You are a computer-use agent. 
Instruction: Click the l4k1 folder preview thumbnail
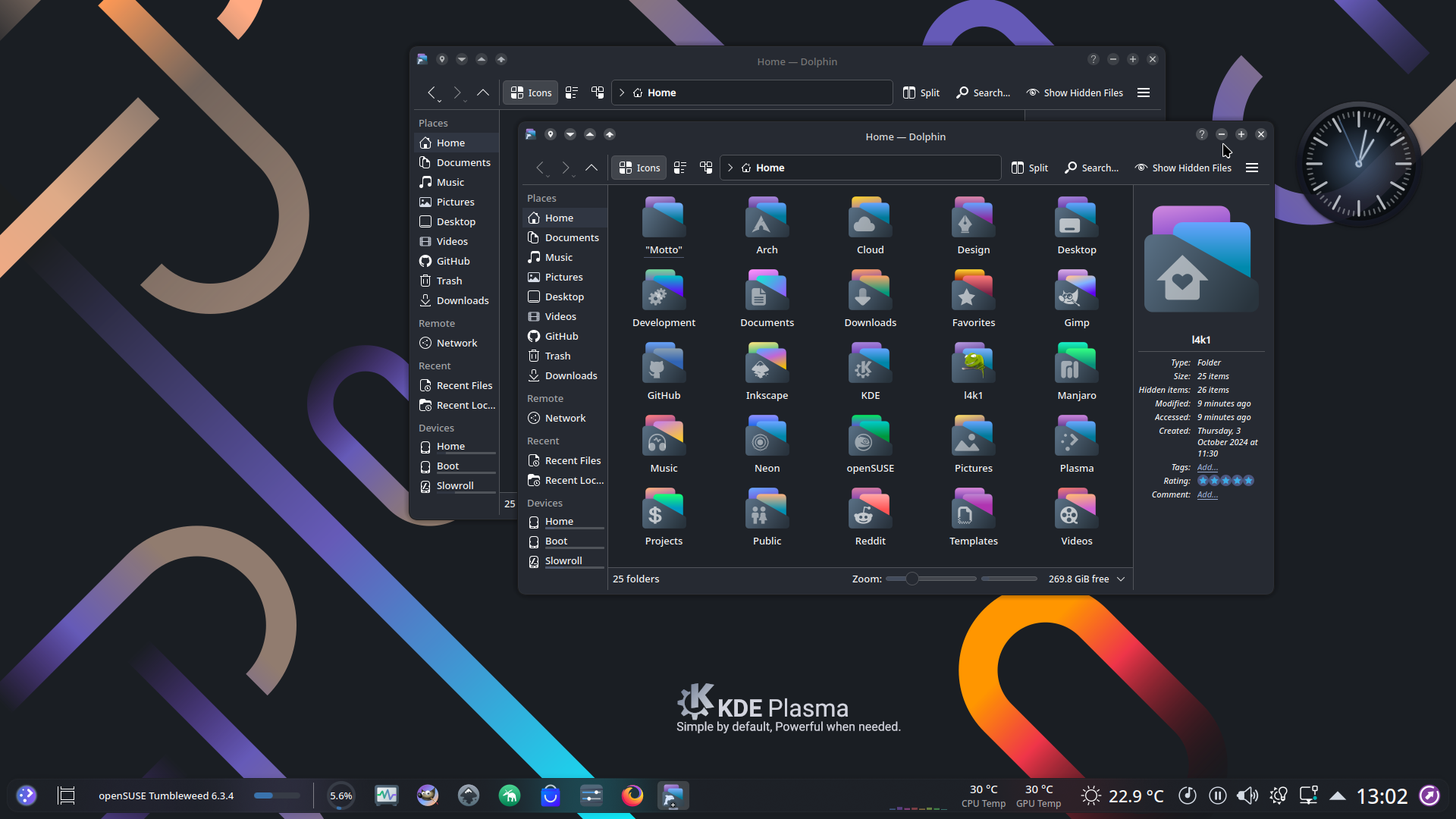1200,259
